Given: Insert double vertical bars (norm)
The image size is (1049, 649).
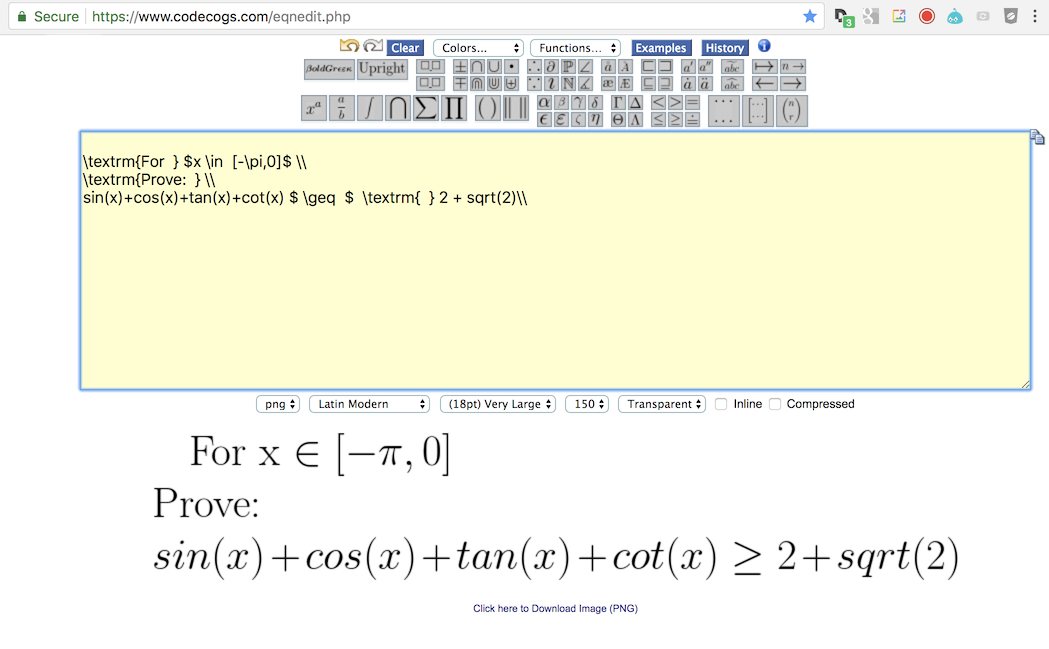Looking at the screenshot, I should pos(515,108).
